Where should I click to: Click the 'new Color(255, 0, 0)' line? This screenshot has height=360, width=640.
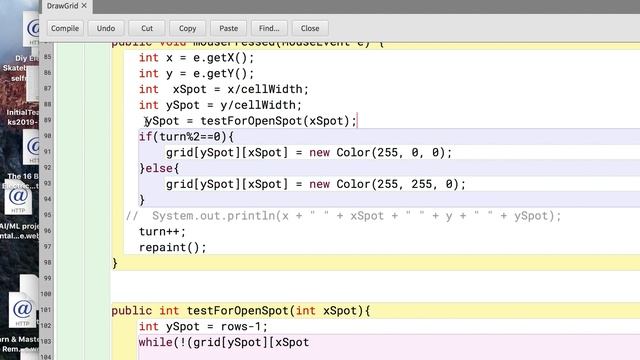(309, 153)
